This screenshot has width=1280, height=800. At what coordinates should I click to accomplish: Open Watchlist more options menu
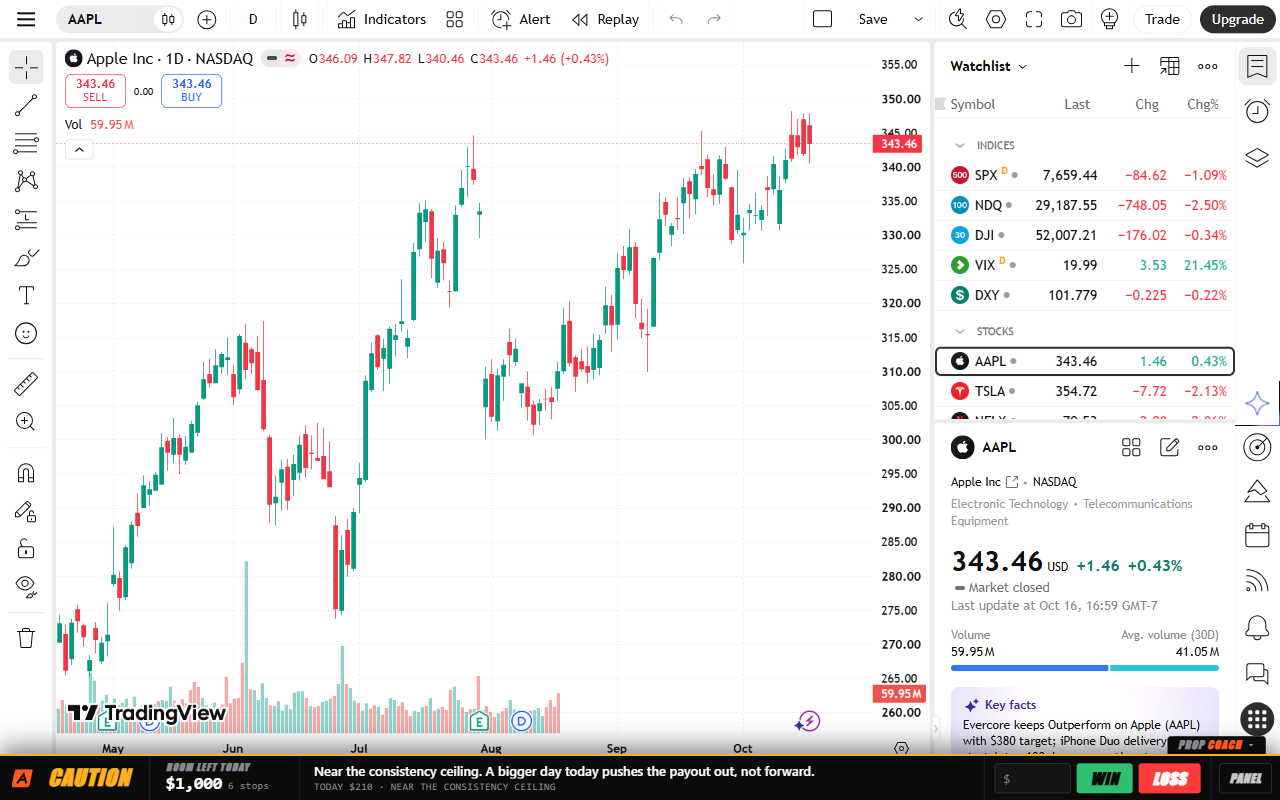[x=1208, y=66]
